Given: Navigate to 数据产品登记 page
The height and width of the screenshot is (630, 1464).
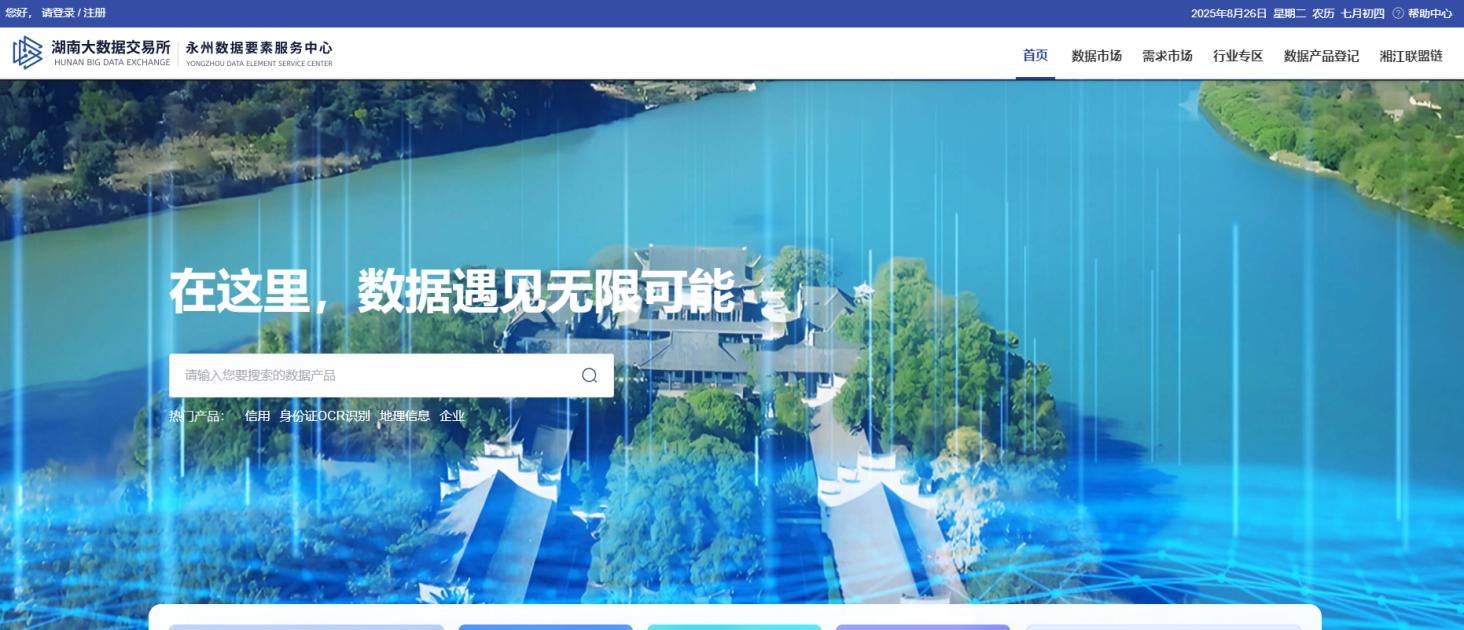Looking at the screenshot, I should tap(1321, 56).
